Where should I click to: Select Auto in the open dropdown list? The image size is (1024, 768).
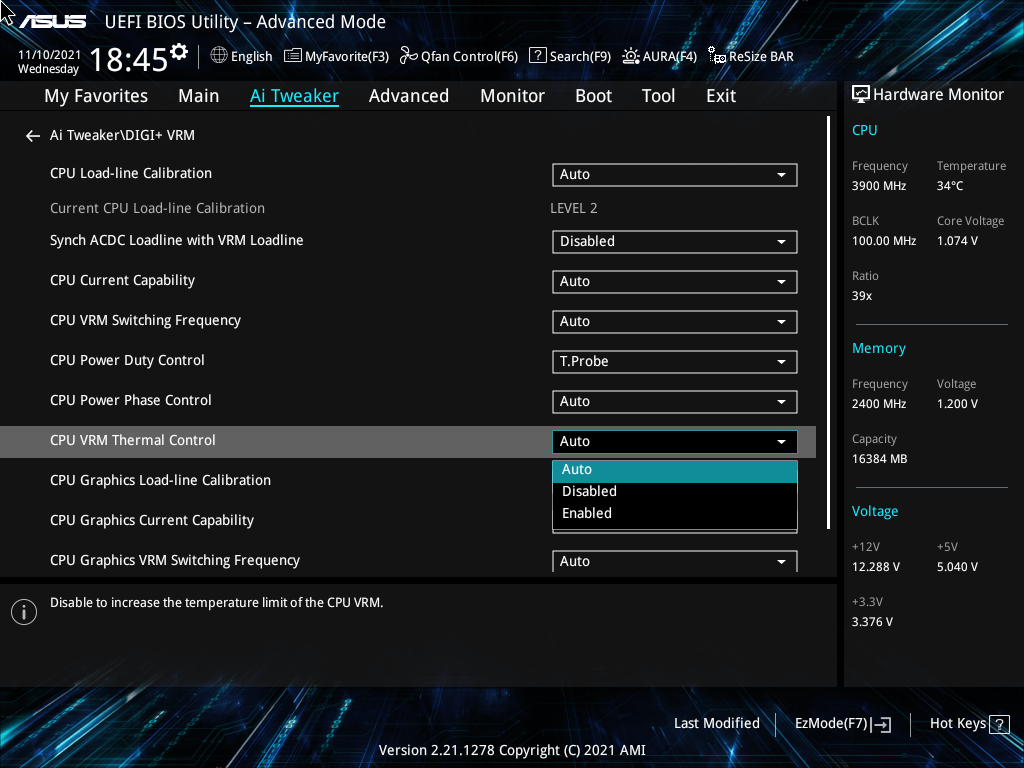point(675,470)
